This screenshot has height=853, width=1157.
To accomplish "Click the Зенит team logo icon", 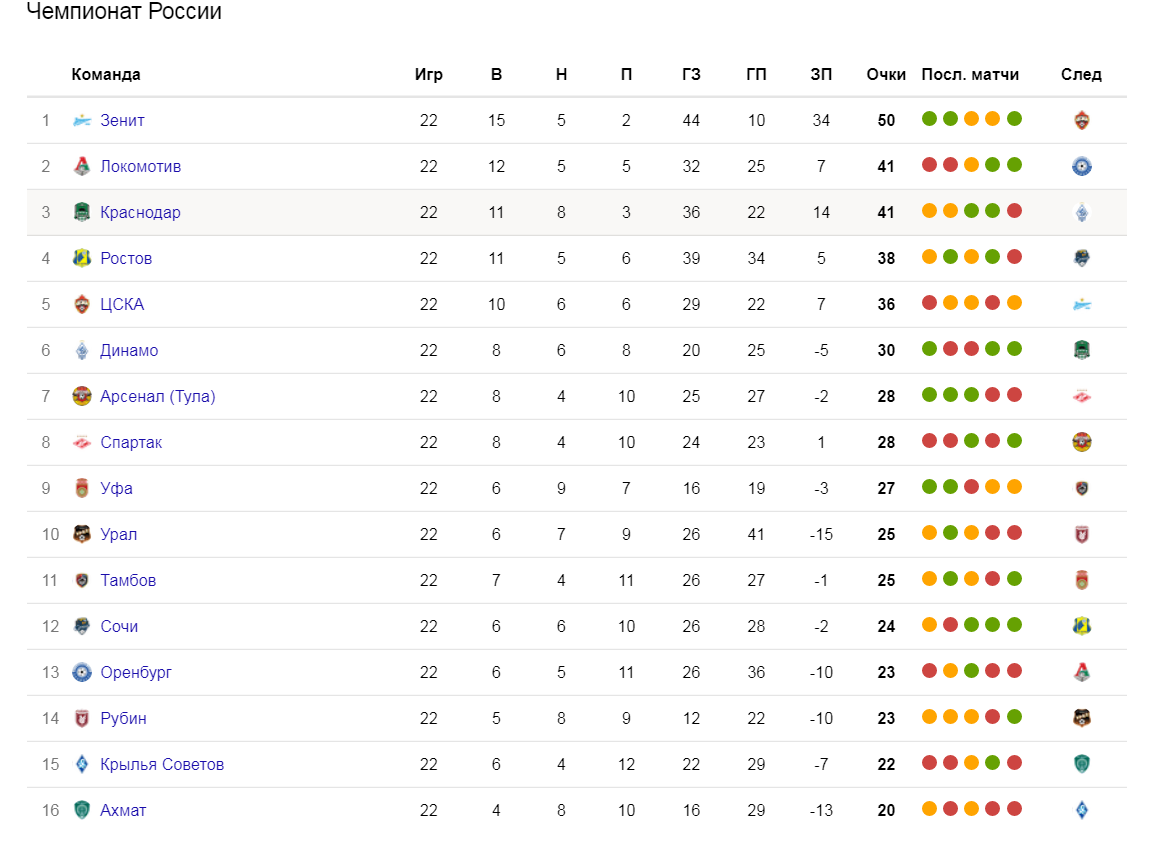I will [82, 120].
